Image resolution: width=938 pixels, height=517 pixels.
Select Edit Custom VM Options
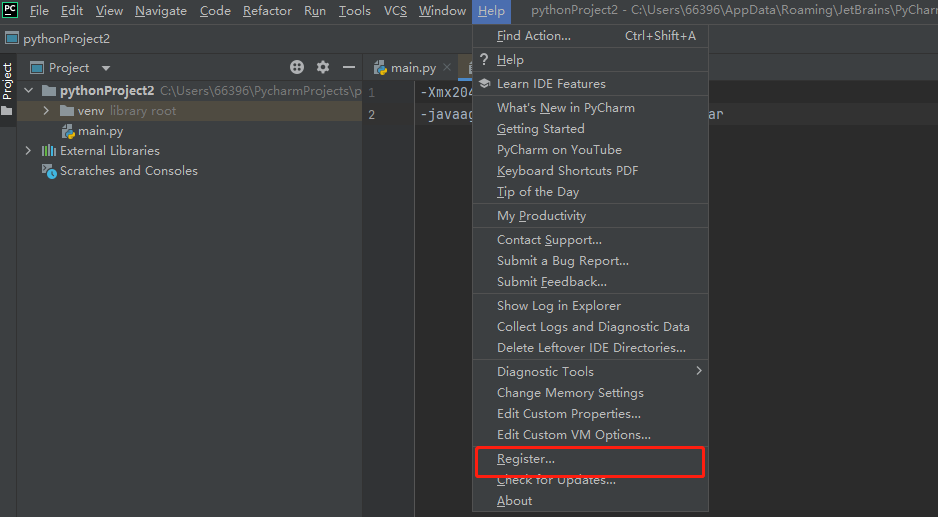point(574,435)
